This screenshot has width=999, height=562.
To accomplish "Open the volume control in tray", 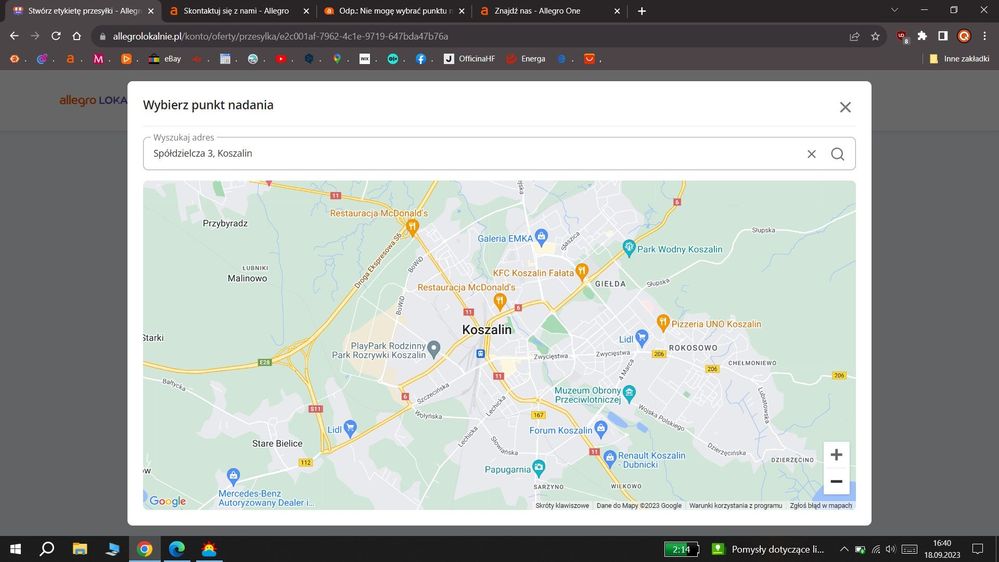I will [890, 549].
